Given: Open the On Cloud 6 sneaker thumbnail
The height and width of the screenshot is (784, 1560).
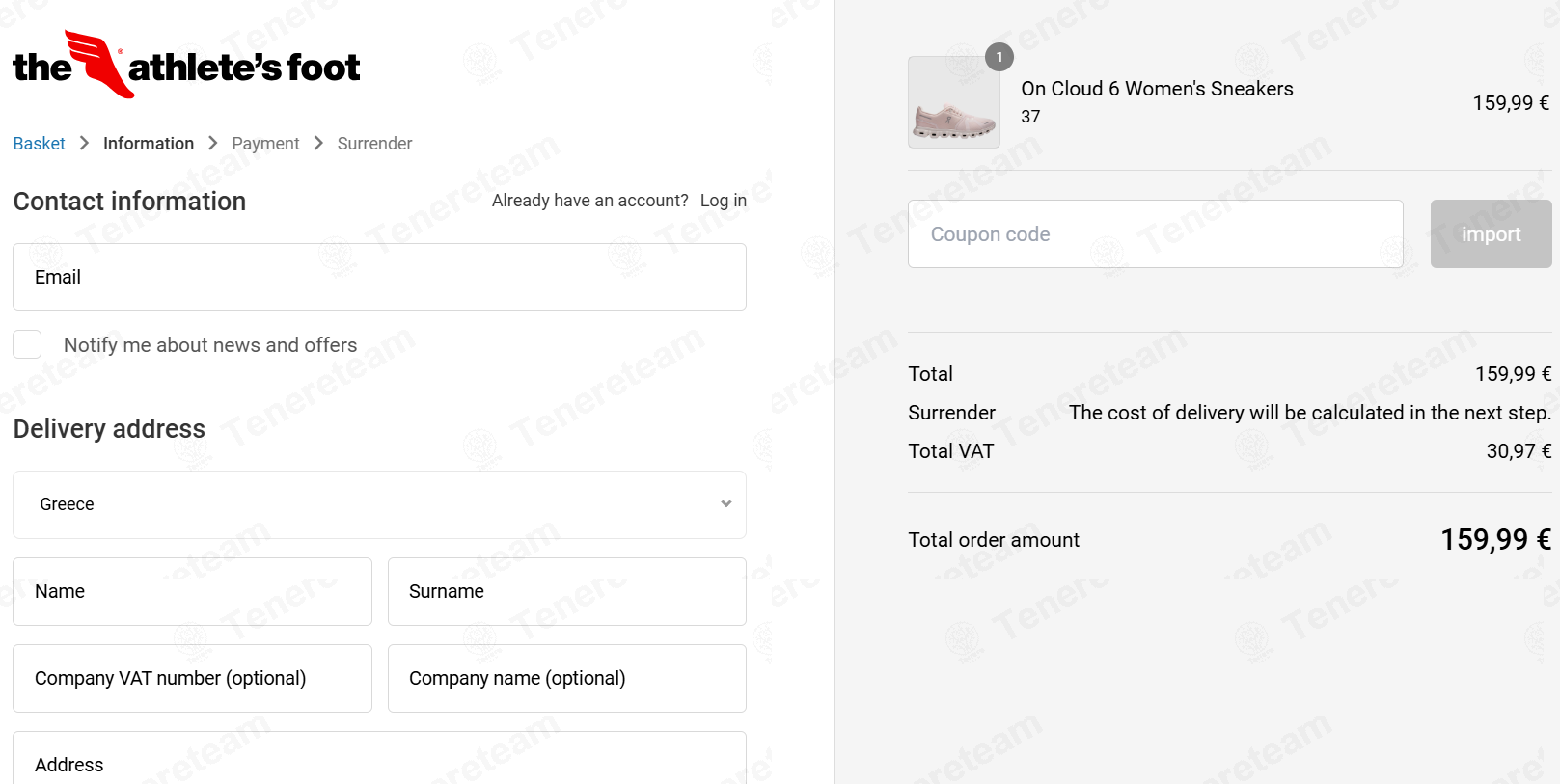Looking at the screenshot, I should [x=954, y=102].
